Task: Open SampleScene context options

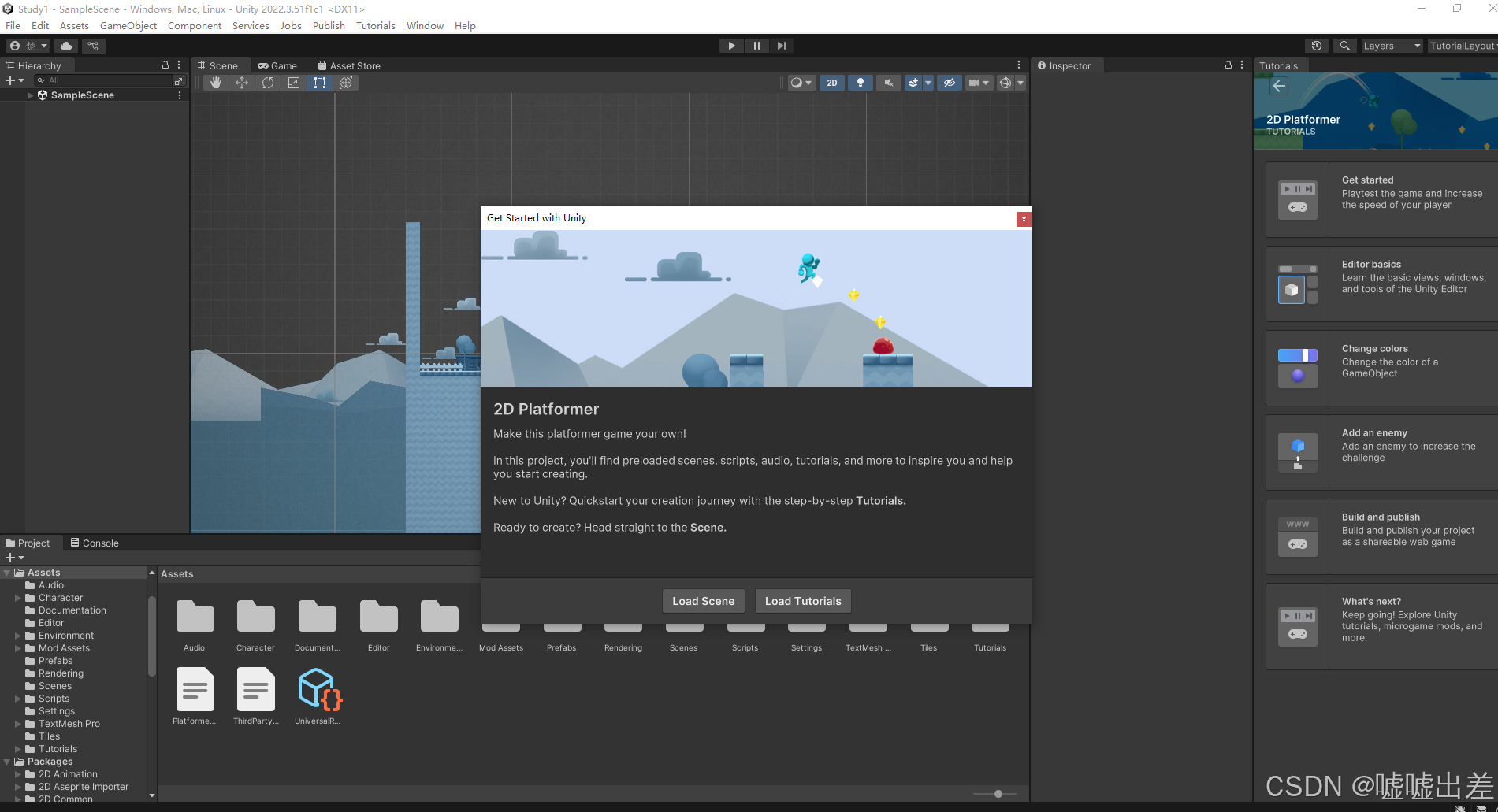Action: (180, 95)
